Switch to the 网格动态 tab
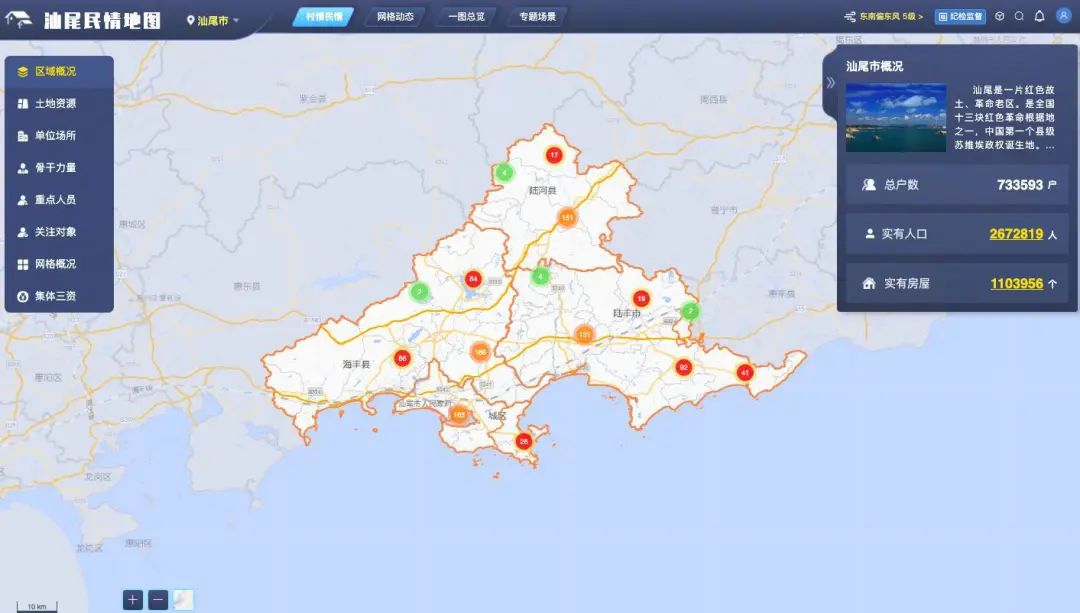The width and height of the screenshot is (1080, 613). point(395,17)
